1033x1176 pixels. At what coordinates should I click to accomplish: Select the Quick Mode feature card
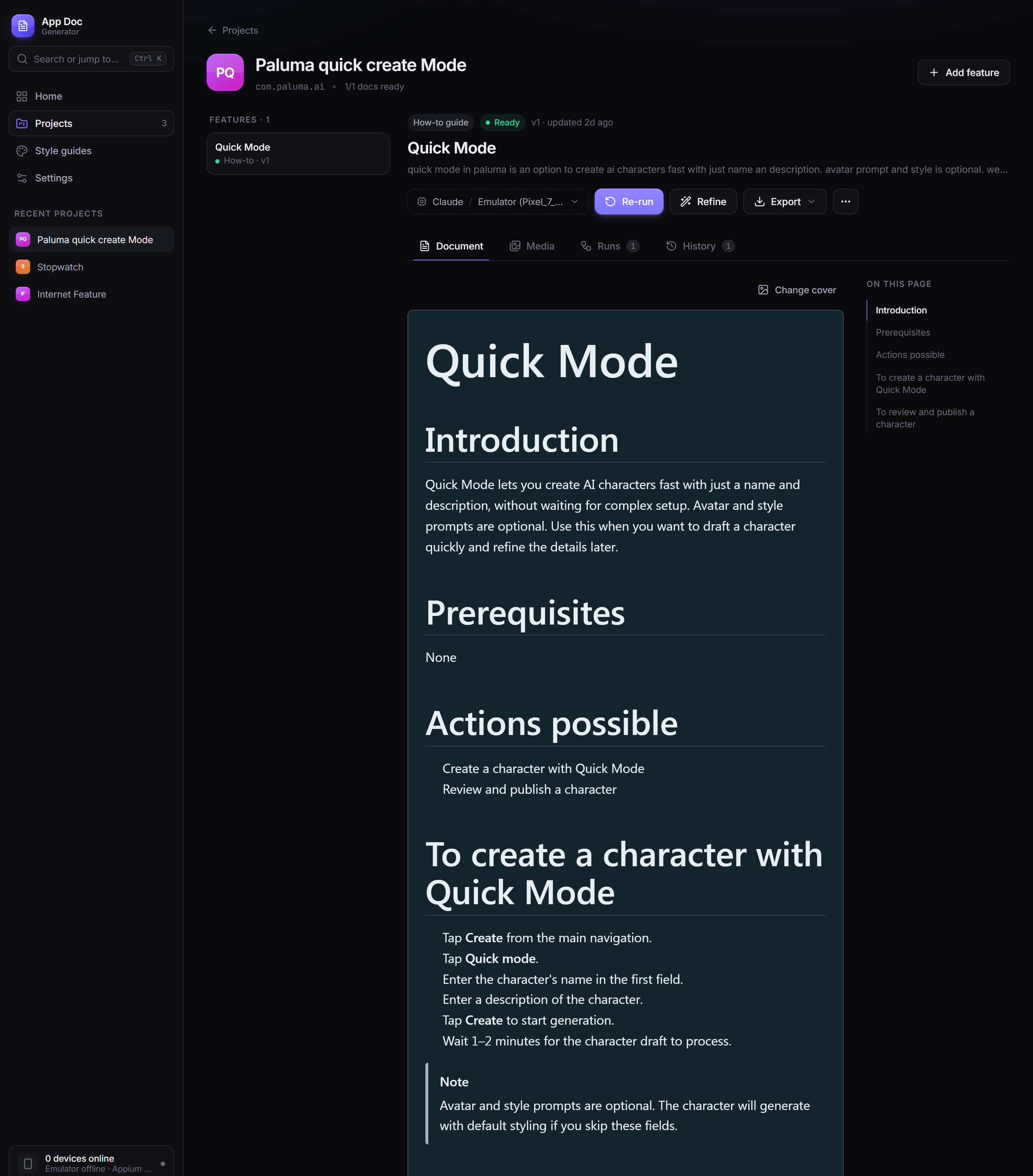pos(298,153)
